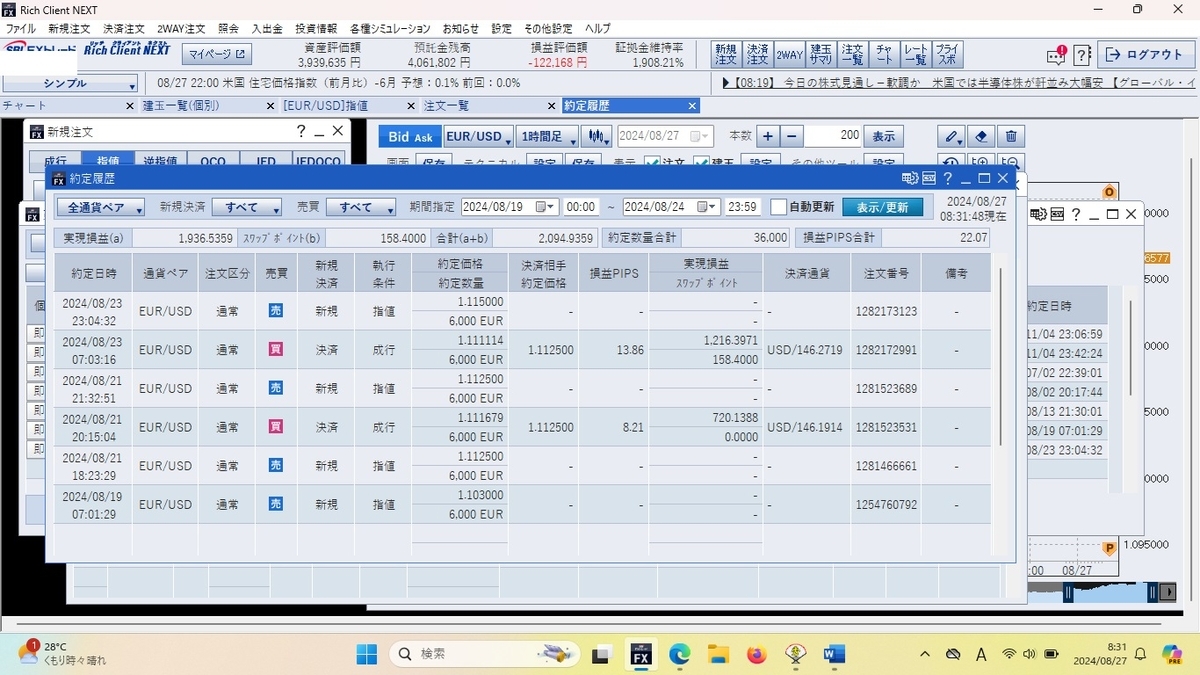Open the help manual icon beside ログアウト
Screen dimensions: 1200x675
click(x=1081, y=55)
